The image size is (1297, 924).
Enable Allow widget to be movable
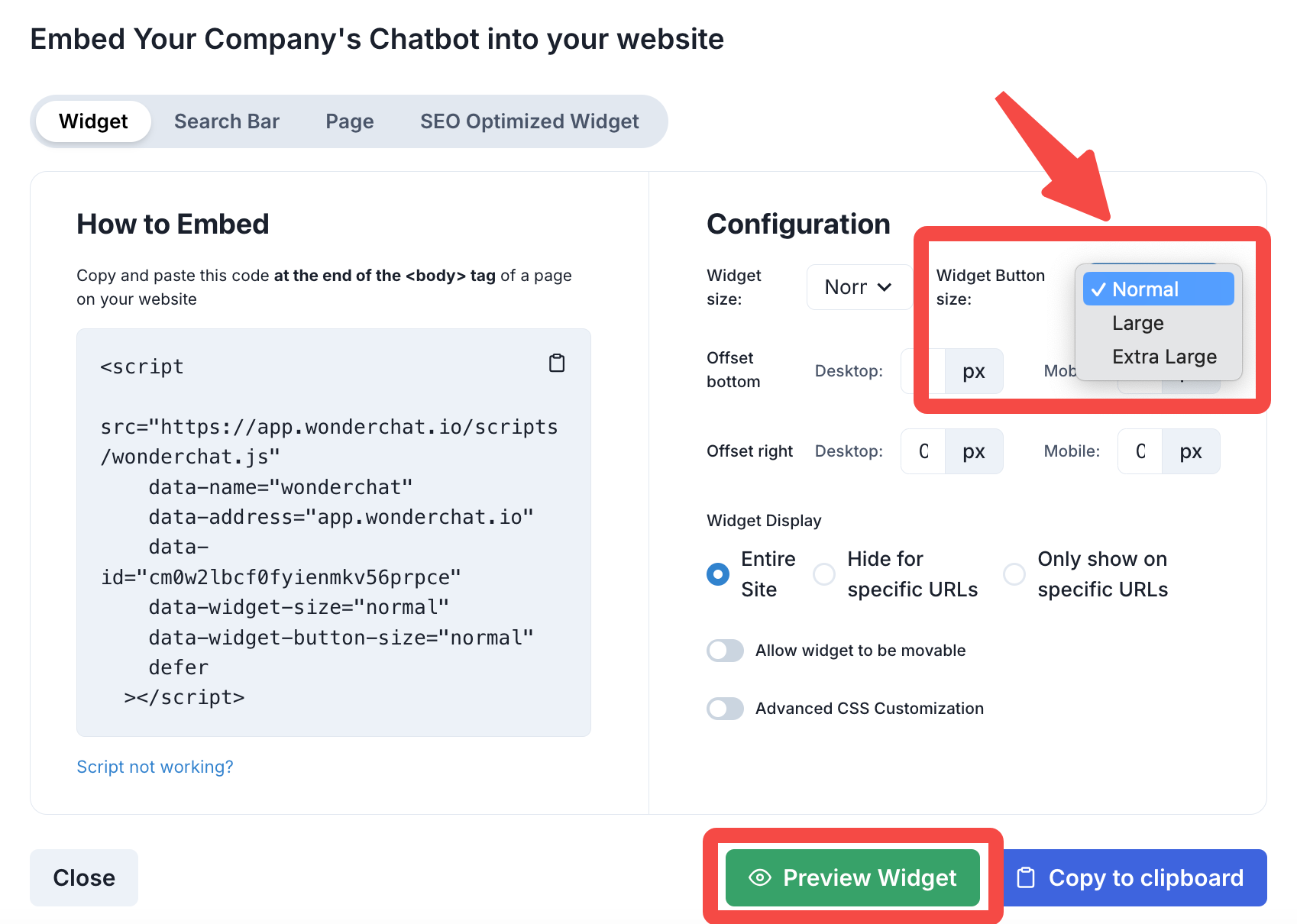(725, 651)
